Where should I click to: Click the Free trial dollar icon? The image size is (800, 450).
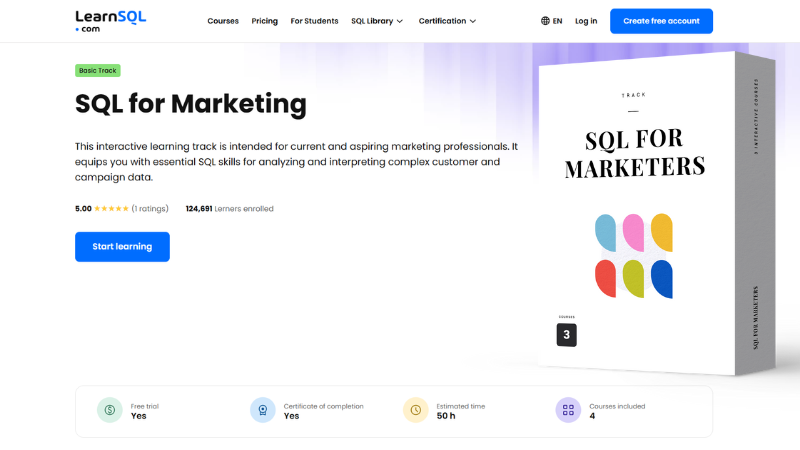tap(110, 410)
